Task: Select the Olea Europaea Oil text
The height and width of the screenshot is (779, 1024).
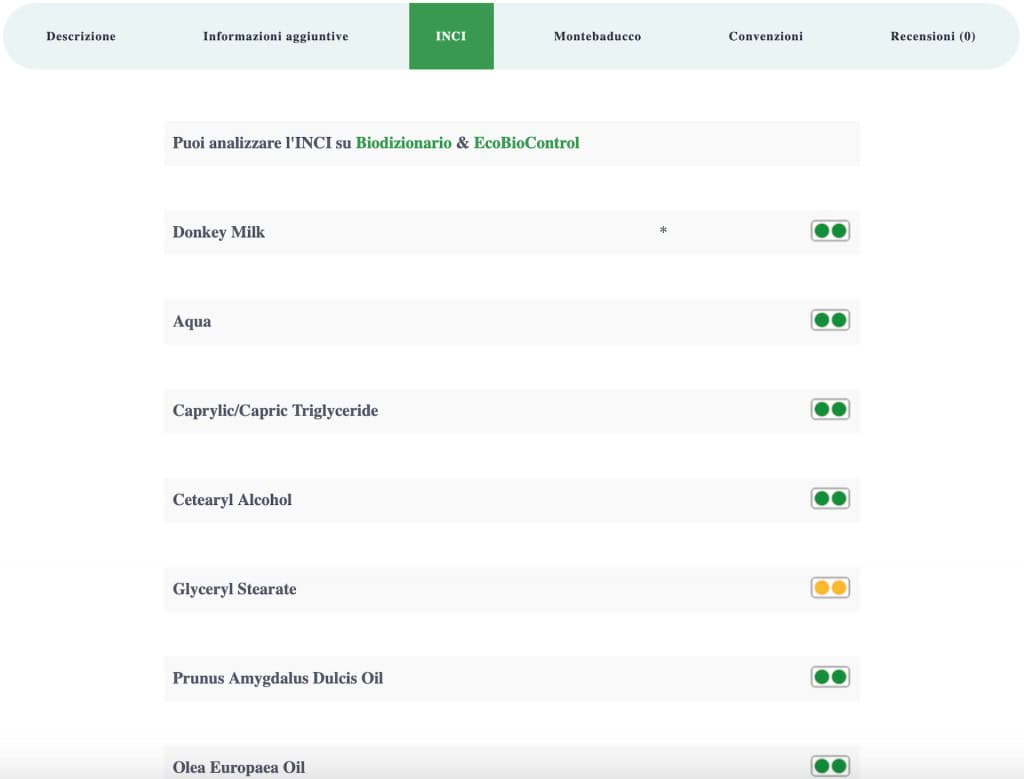Action: point(239,767)
